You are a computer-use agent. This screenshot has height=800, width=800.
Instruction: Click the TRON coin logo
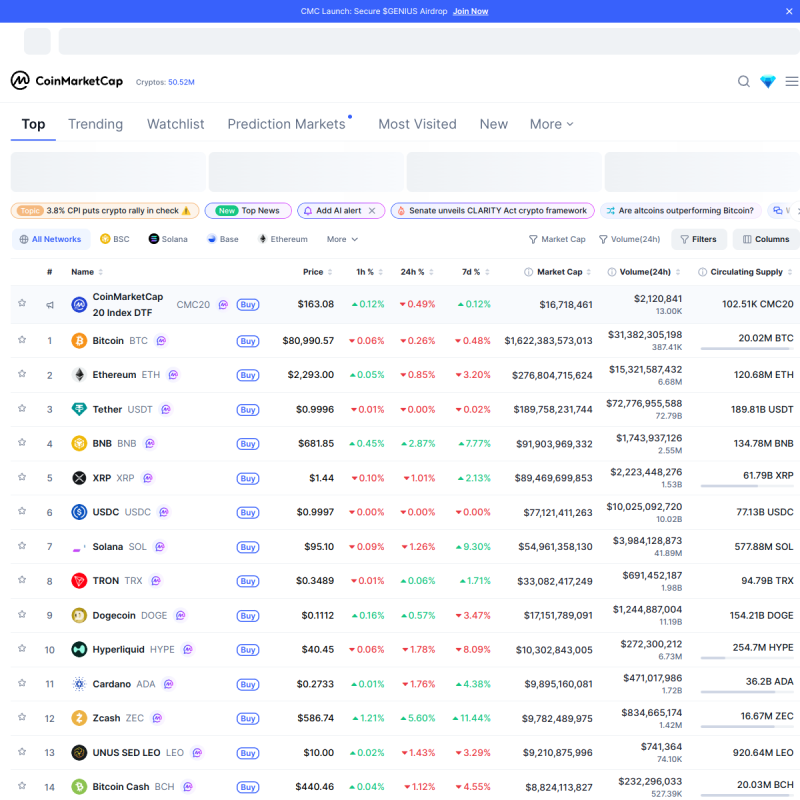[79, 581]
